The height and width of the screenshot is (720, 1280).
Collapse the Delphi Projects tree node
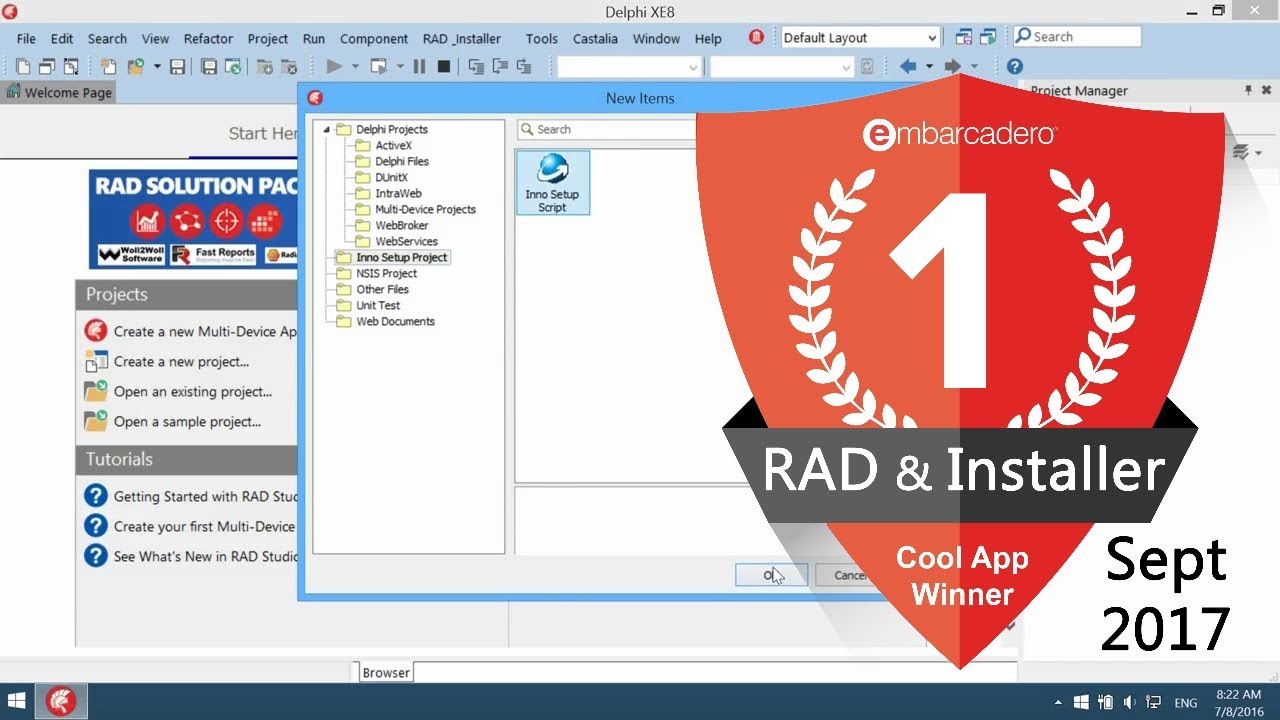[326, 129]
